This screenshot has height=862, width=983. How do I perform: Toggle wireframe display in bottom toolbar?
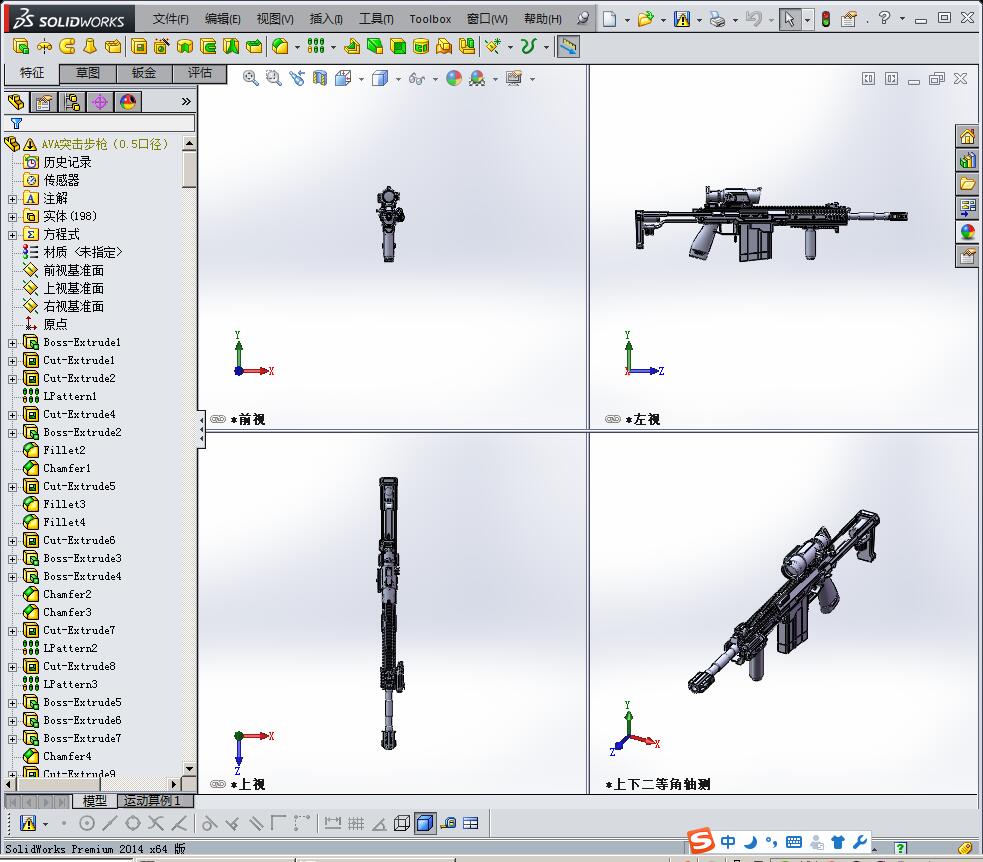point(402,823)
